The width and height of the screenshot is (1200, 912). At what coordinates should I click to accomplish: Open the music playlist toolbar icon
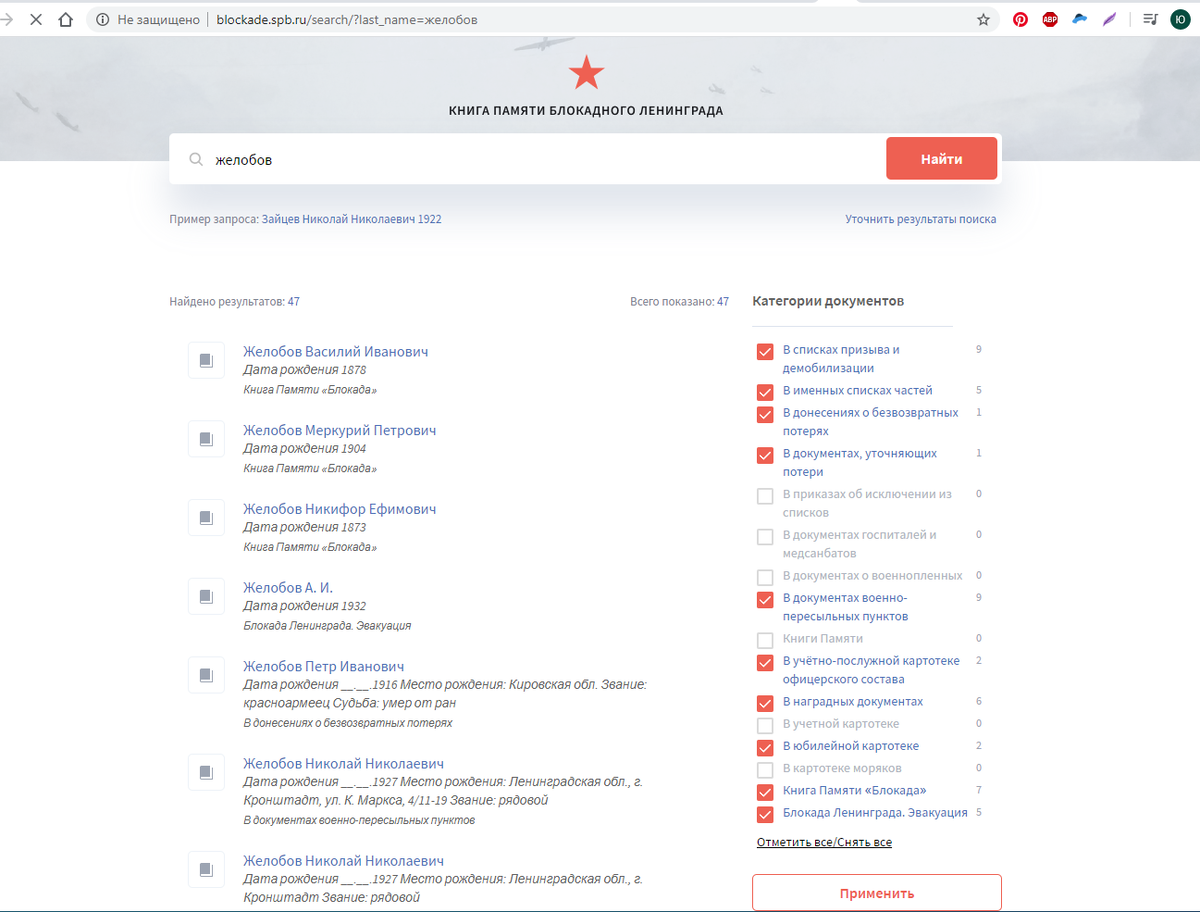click(1150, 19)
